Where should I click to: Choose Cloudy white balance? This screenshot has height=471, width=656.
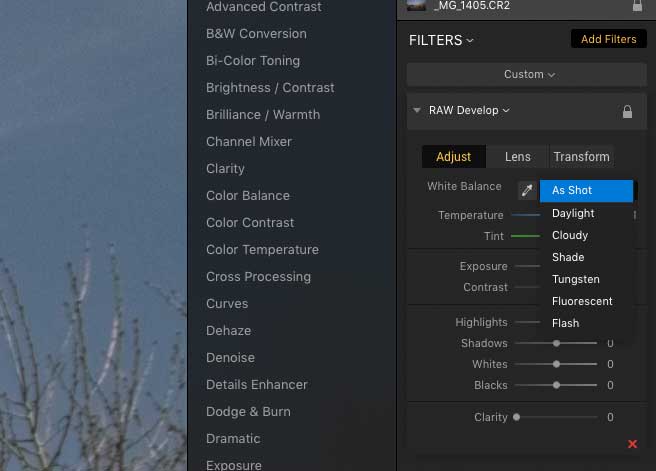tap(586, 235)
